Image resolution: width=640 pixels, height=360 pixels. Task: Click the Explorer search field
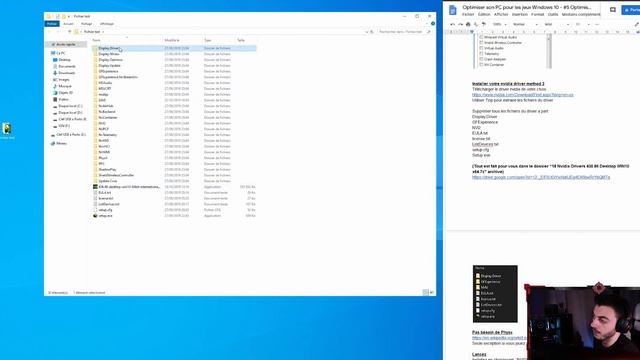[x=403, y=31]
